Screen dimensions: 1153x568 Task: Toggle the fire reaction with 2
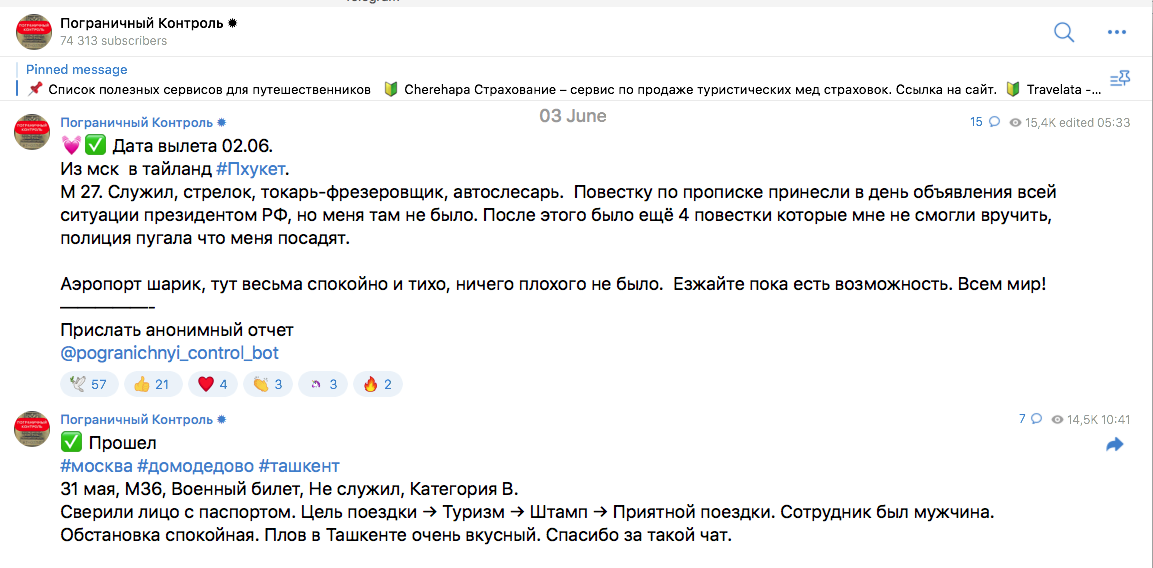point(377,384)
